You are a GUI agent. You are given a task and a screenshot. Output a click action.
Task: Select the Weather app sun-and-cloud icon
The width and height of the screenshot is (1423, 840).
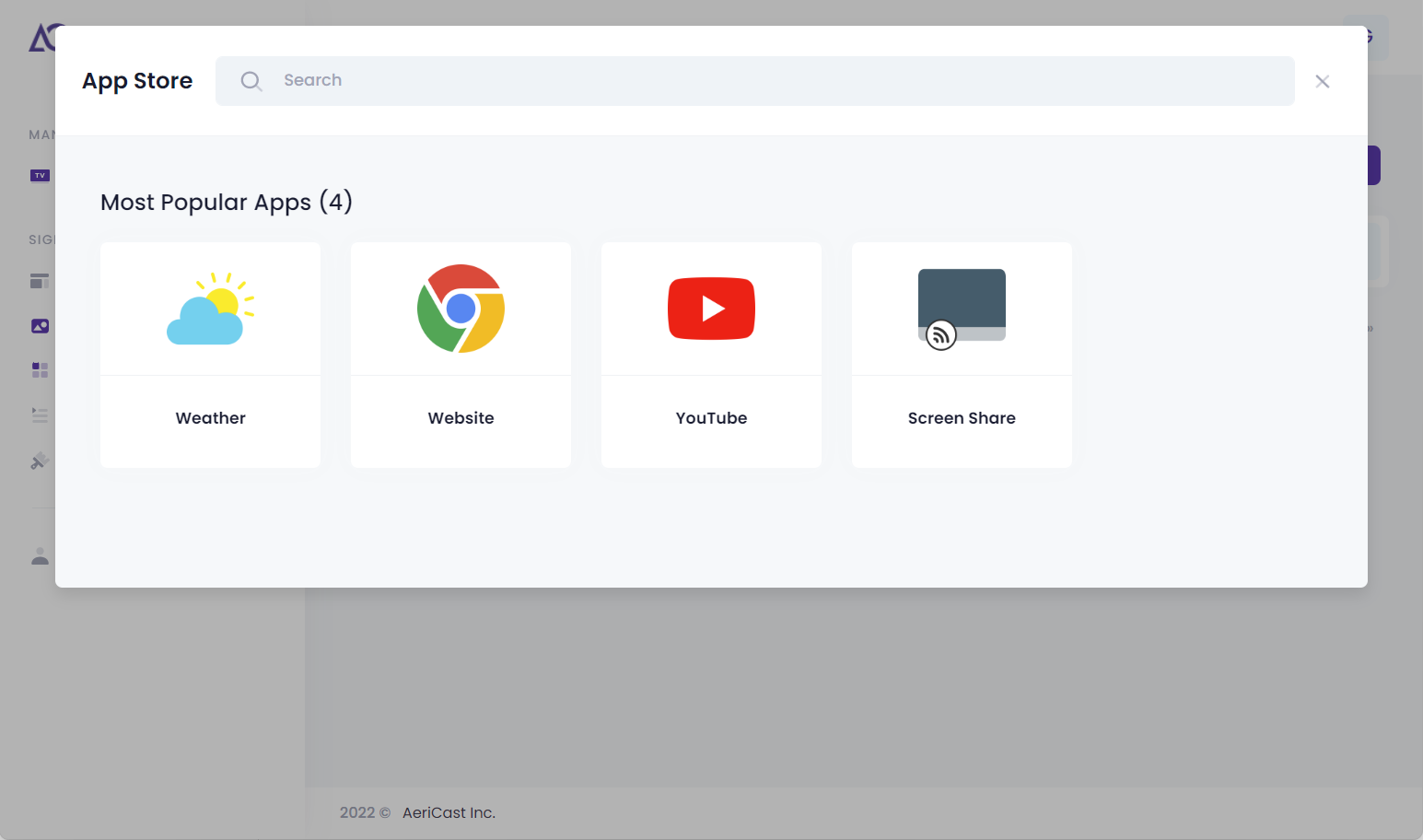[211, 309]
